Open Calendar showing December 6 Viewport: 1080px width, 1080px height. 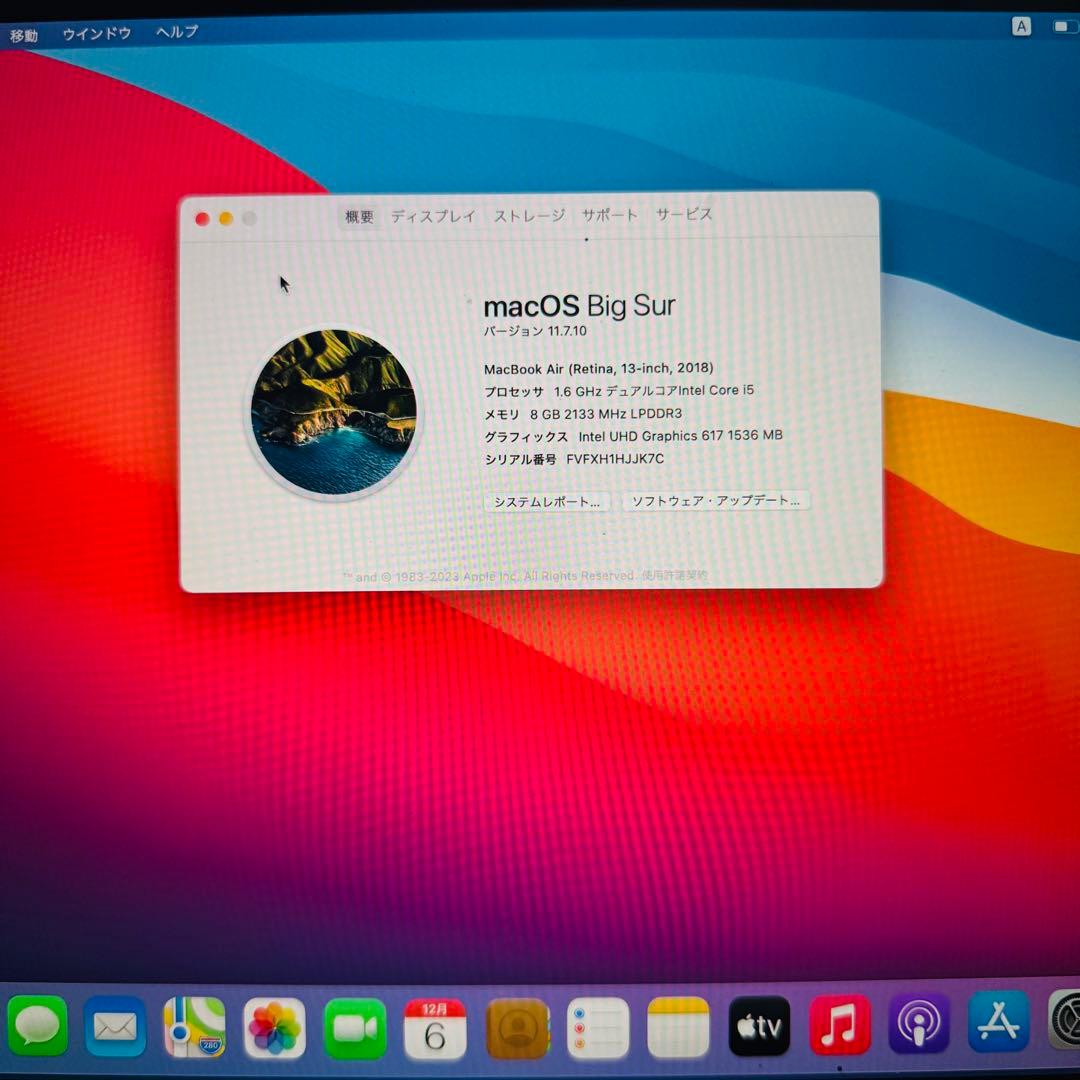432,1025
